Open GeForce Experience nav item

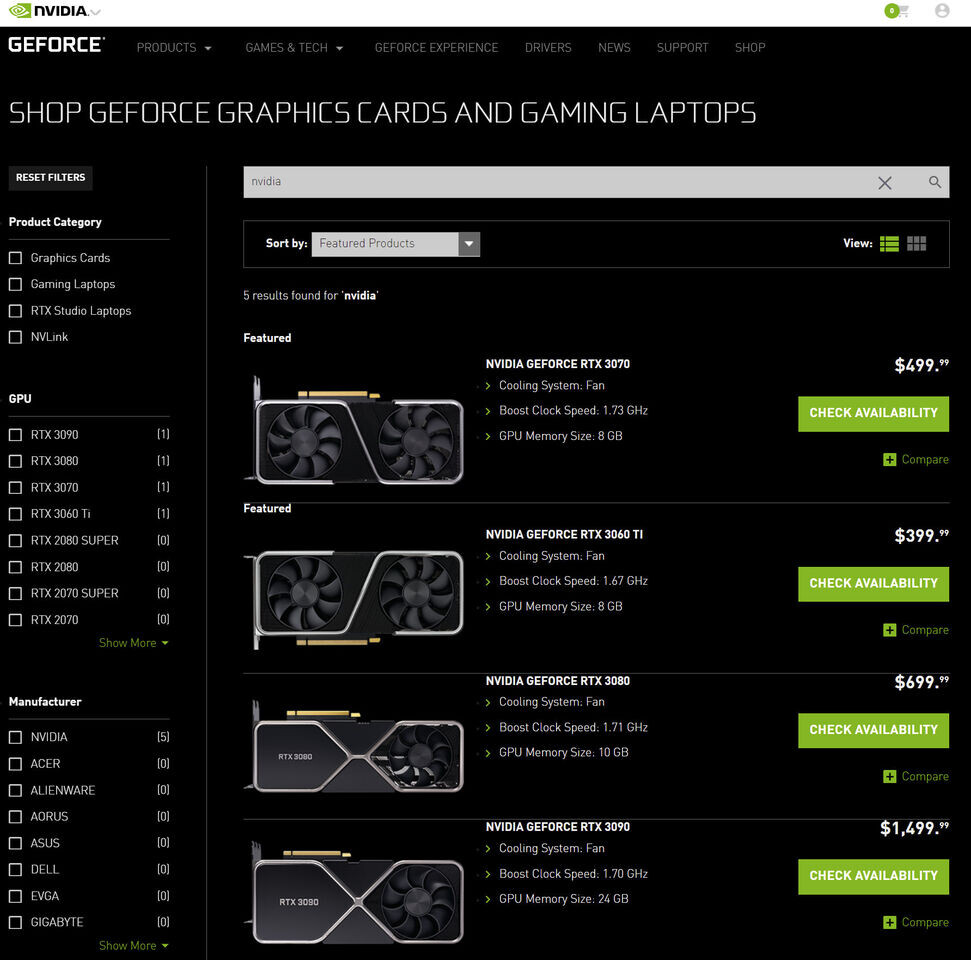[x=436, y=48]
